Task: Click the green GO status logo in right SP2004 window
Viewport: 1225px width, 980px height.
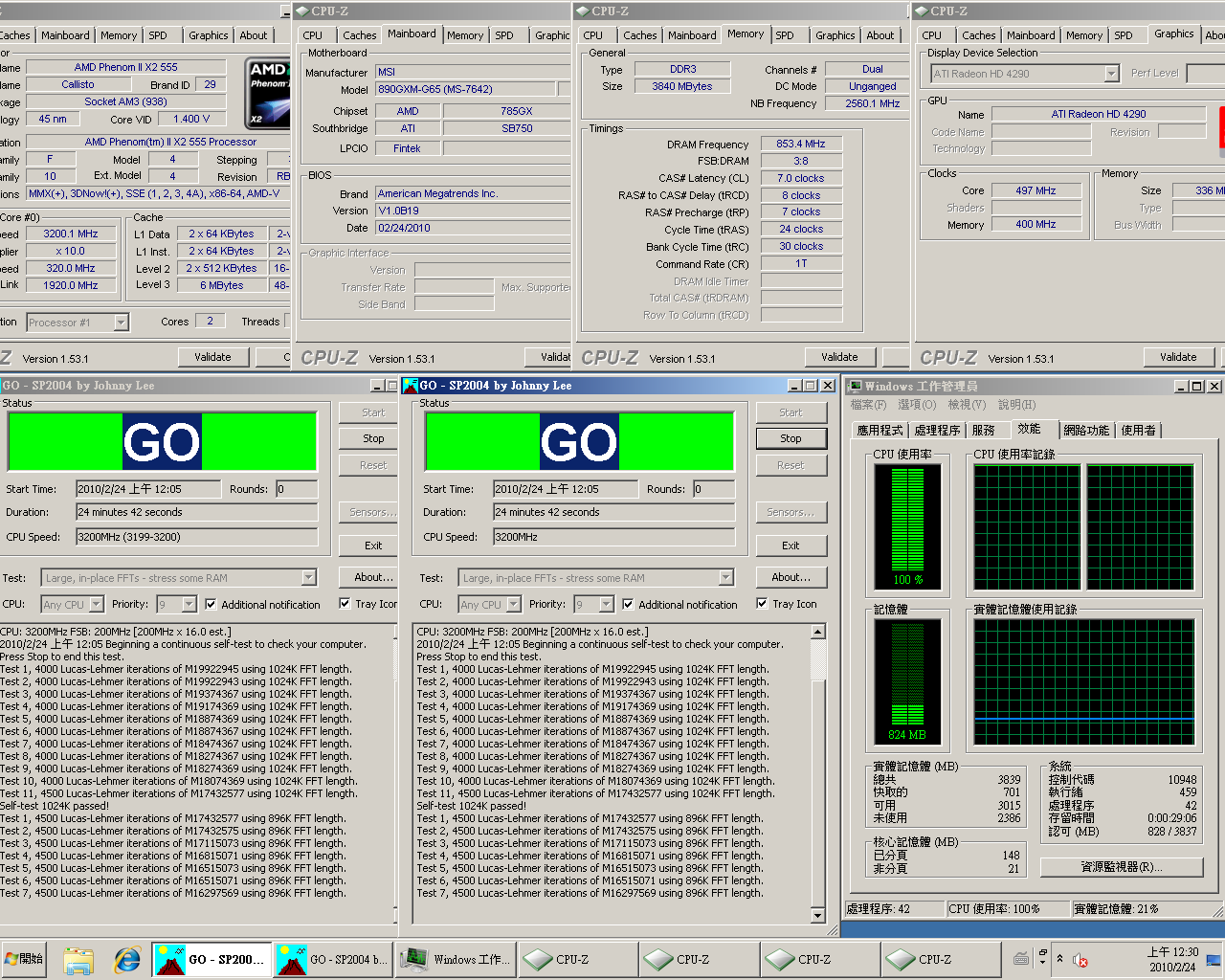Action: 579,441
